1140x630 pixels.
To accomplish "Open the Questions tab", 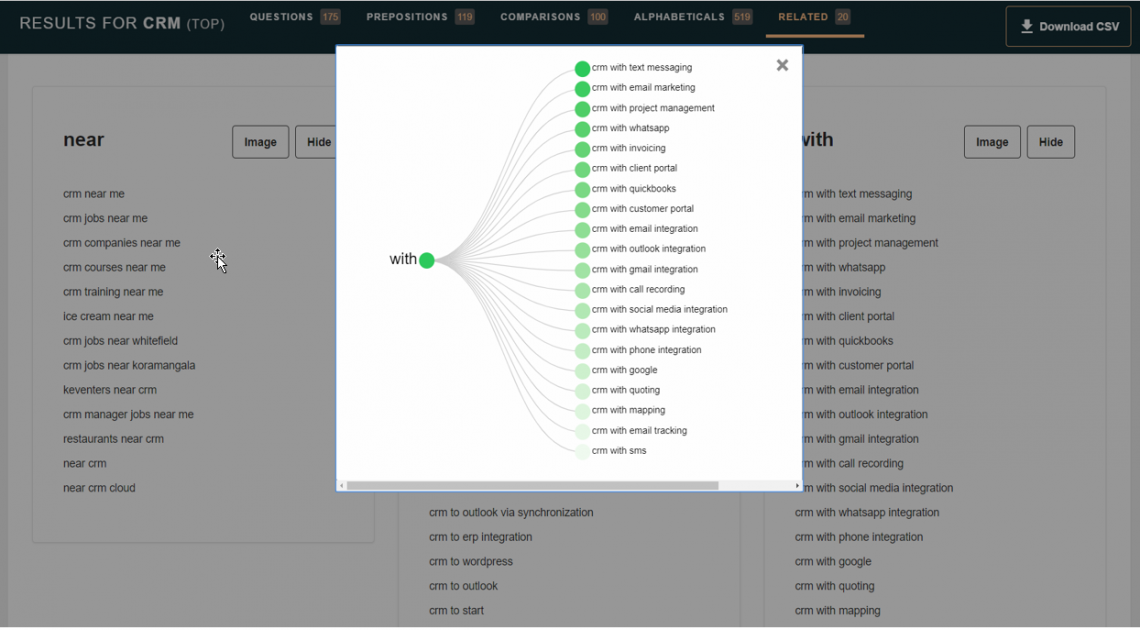I will point(294,17).
